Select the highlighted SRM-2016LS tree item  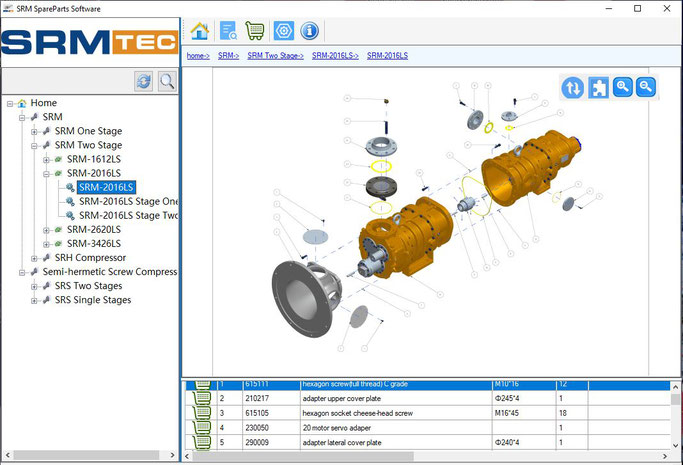tap(106, 187)
